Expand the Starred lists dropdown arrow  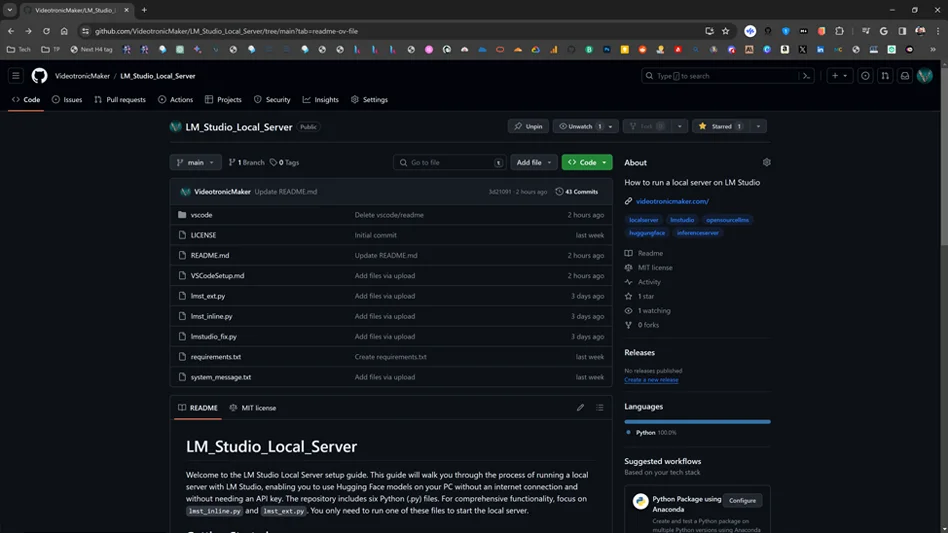pyautogui.click(x=758, y=126)
